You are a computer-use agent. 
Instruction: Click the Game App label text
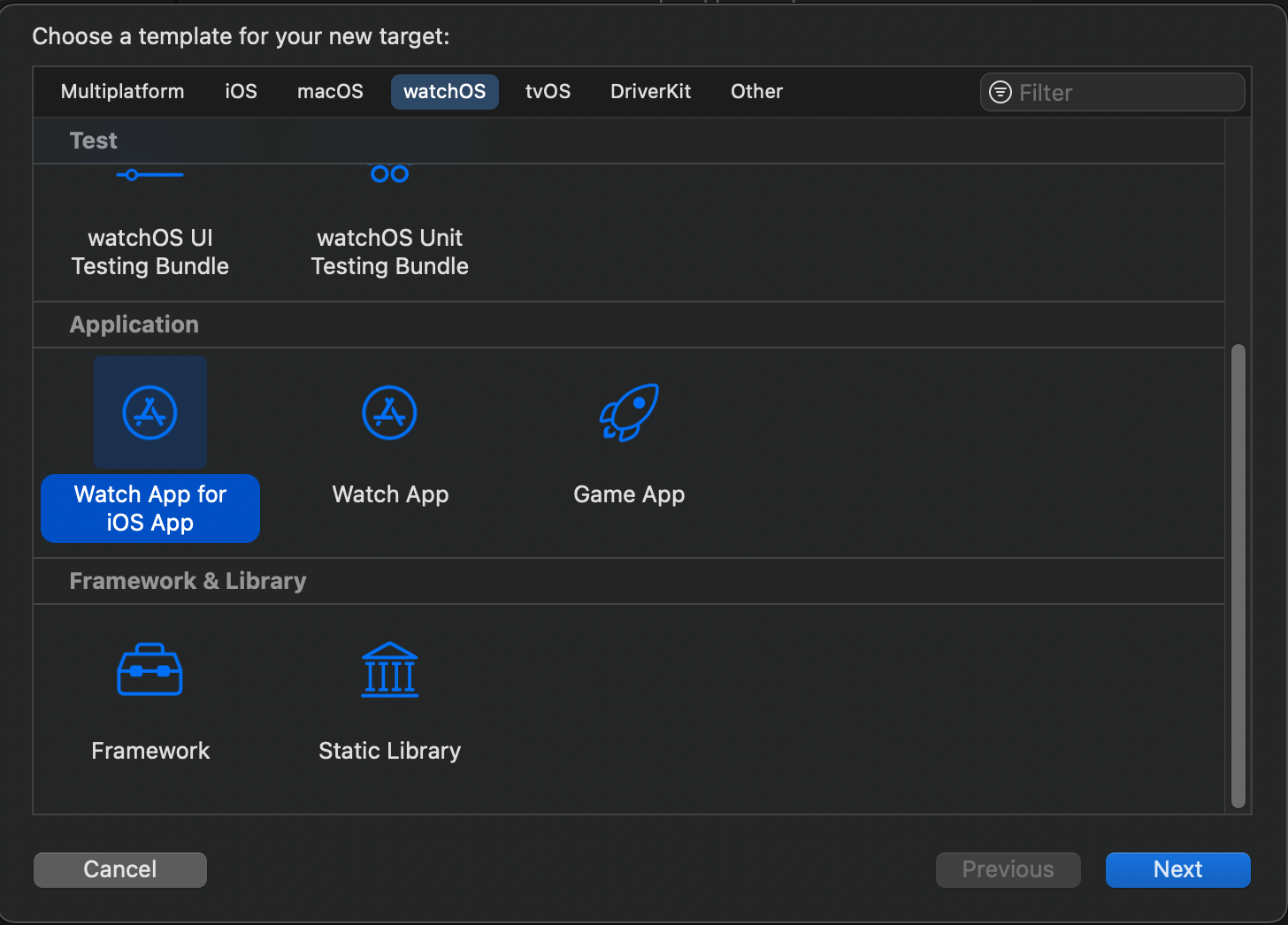[x=629, y=494]
